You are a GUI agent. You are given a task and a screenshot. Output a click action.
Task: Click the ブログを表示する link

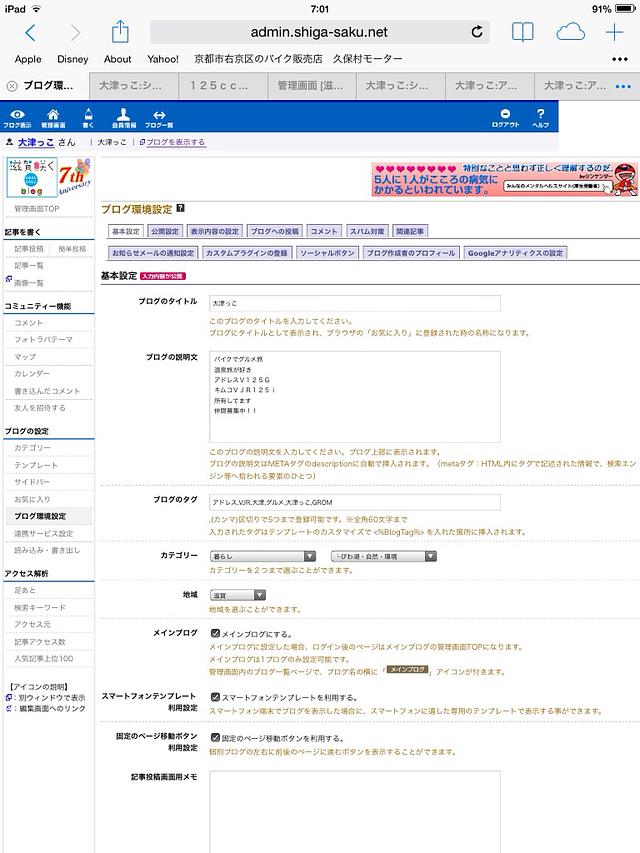pos(175,143)
